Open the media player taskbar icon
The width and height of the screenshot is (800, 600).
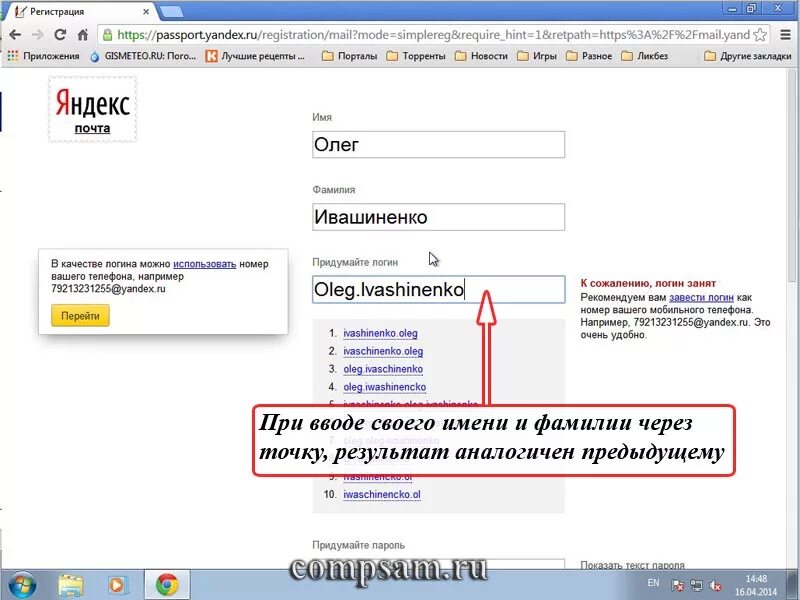tap(116, 585)
